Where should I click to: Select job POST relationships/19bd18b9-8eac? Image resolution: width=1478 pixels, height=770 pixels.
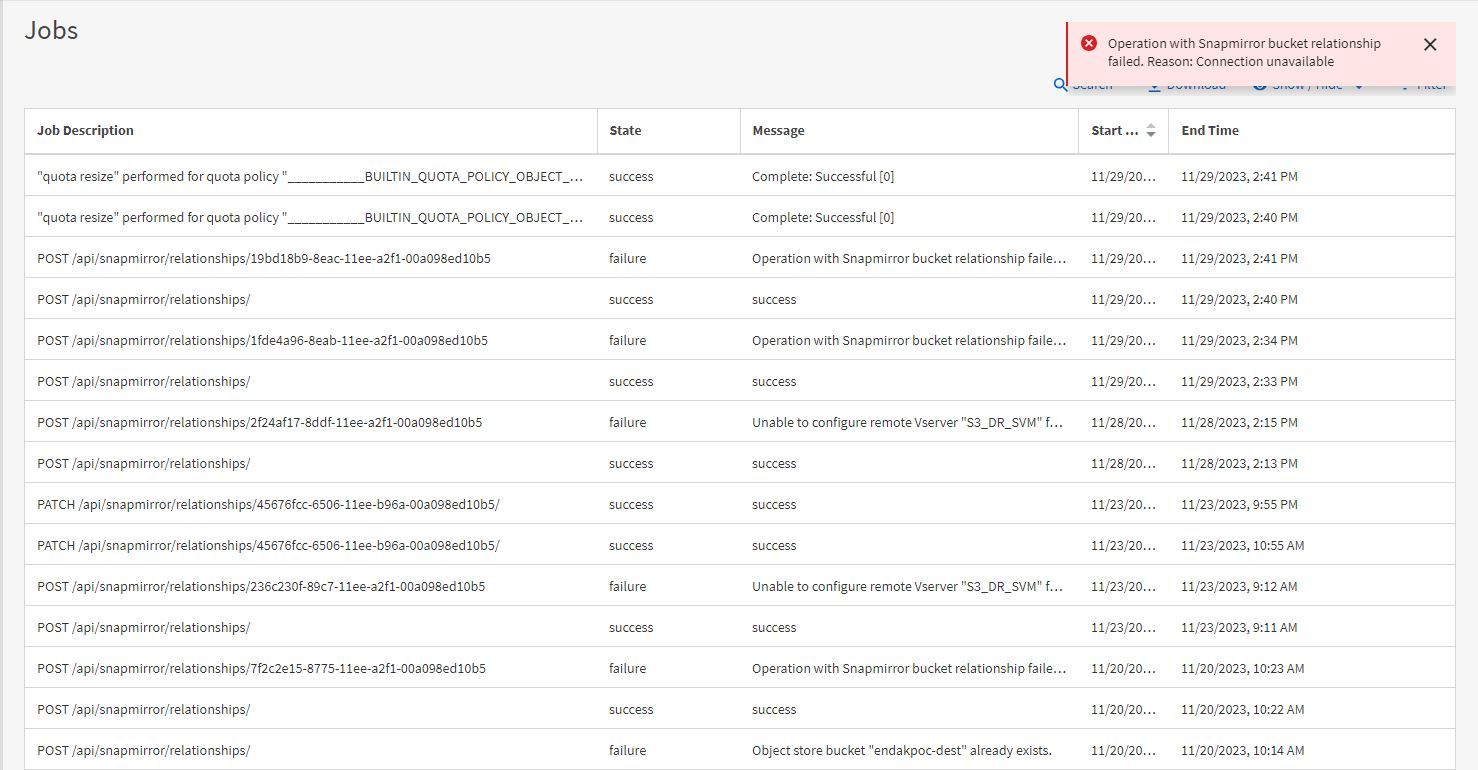263,258
